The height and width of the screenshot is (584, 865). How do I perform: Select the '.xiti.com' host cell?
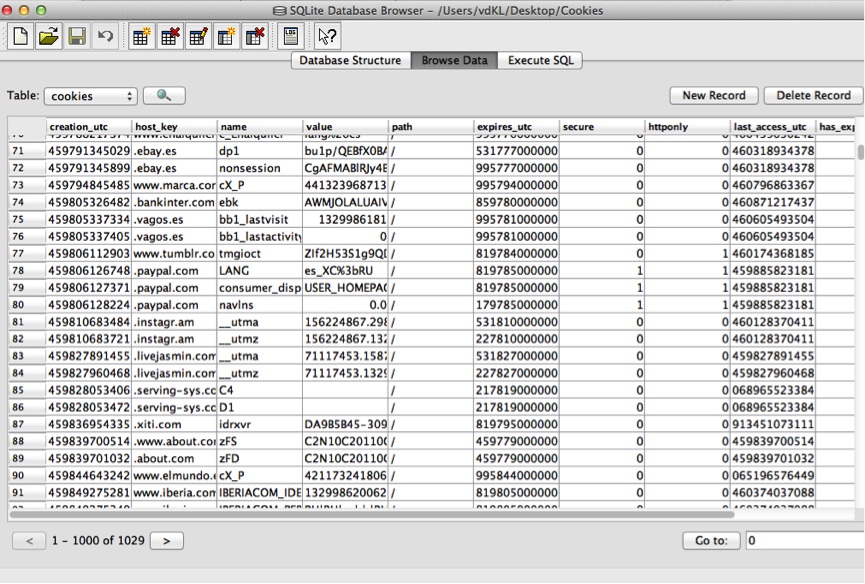click(174, 424)
